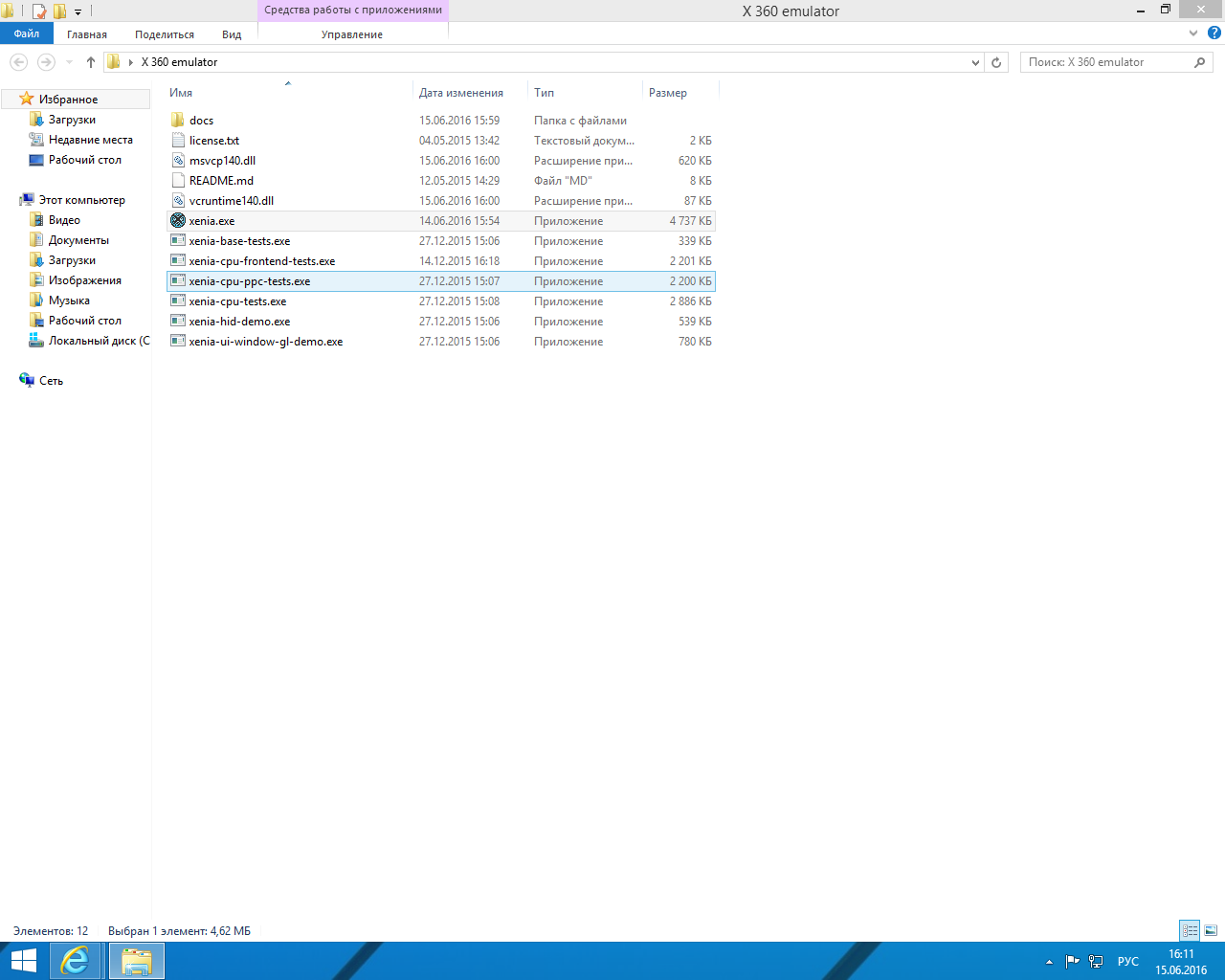This screenshot has height=980, width=1225.
Task: Open the Windows Start button
Action: [23, 961]
